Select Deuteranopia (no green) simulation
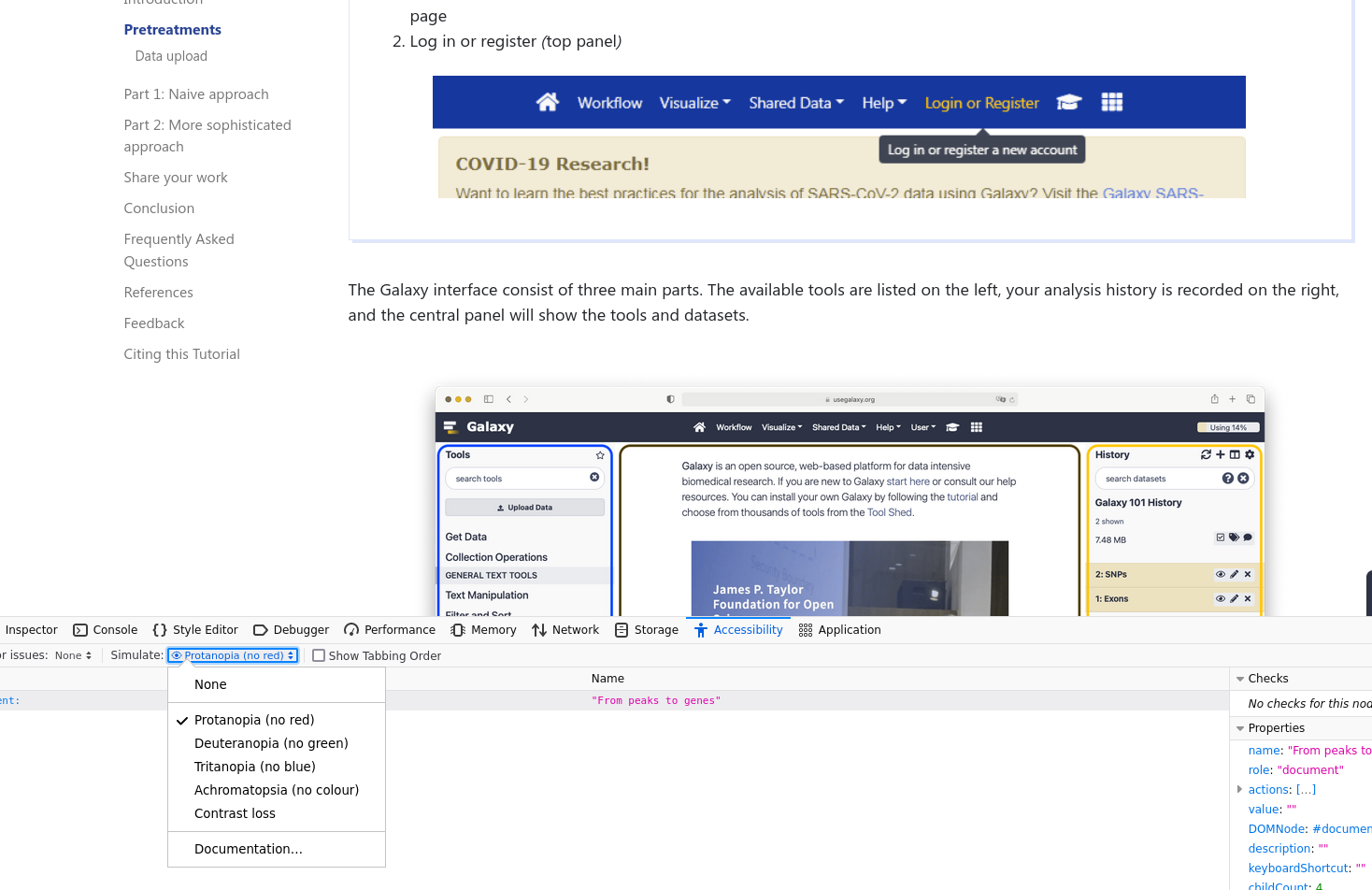1372x890 pixels. [271, 743]
